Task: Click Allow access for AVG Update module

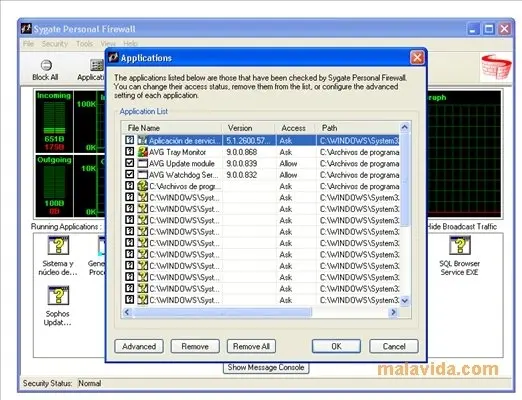Action: pyautogui.click(x=288, y=164)
